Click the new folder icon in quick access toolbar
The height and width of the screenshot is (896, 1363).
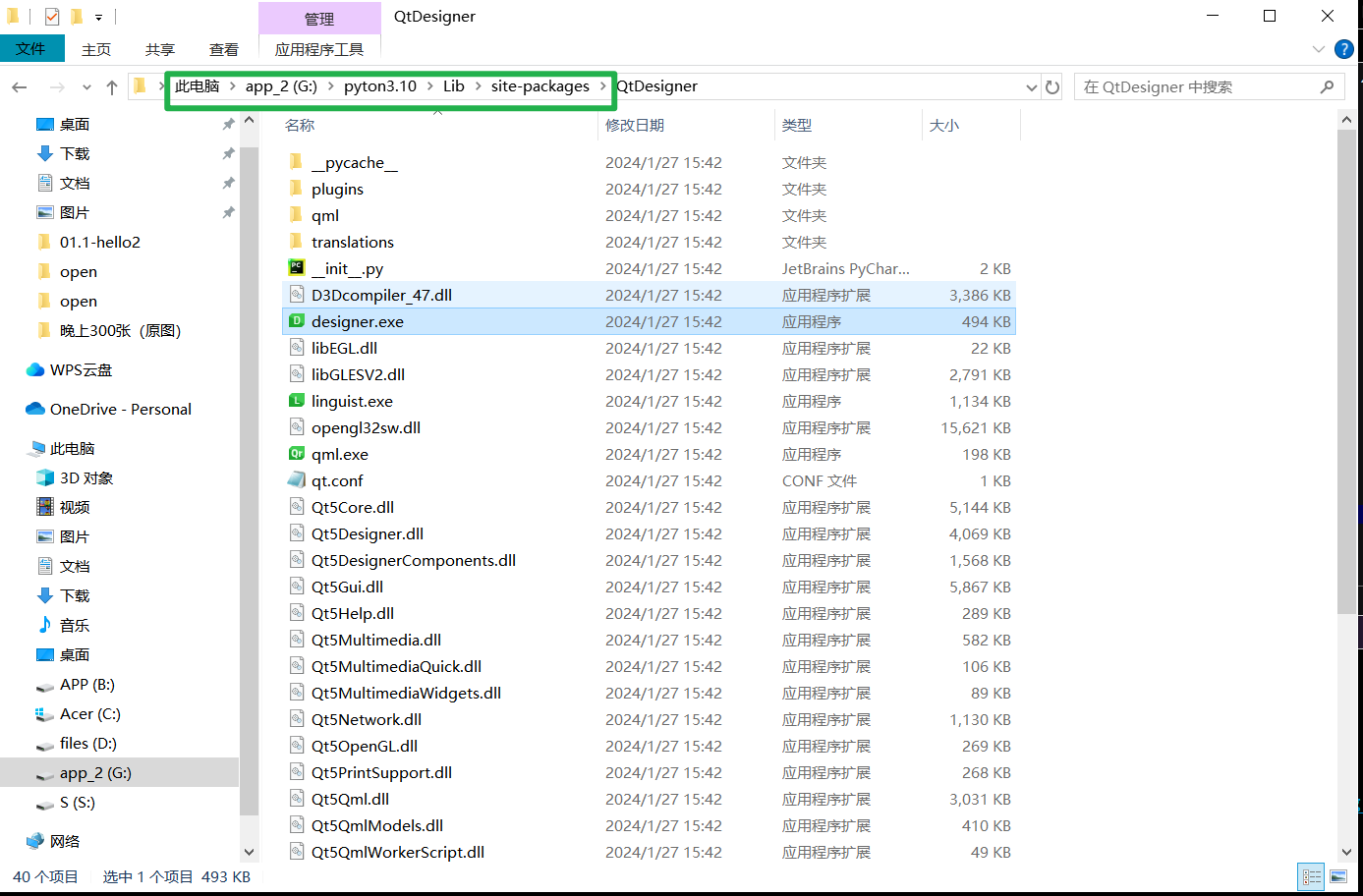[x=77, y=16]
